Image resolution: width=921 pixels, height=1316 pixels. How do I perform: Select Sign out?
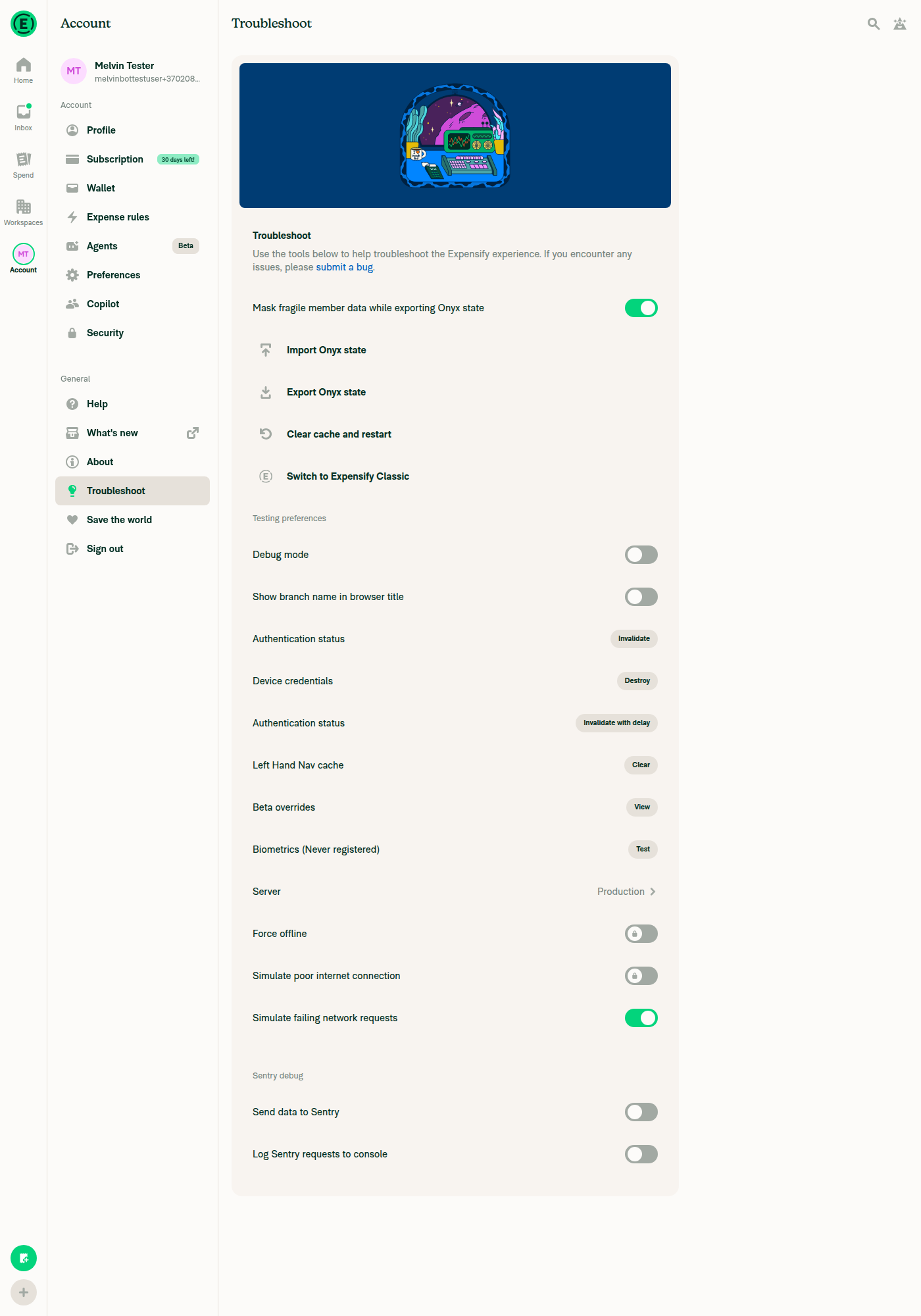coord(132,549)
